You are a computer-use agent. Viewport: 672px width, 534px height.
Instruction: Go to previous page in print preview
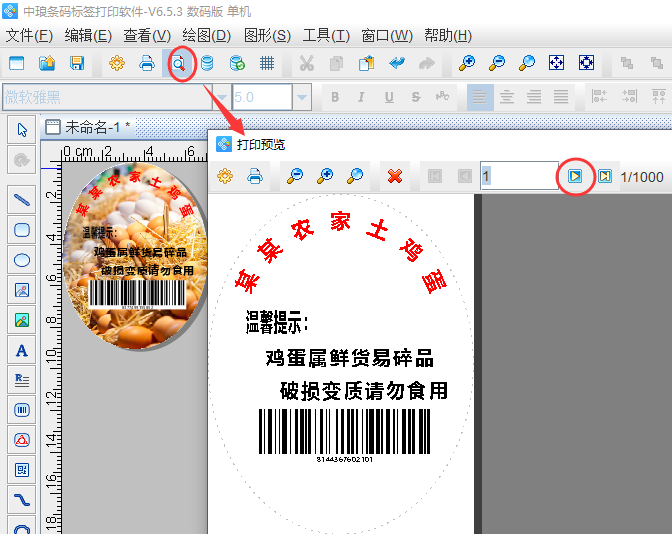[465, 176]
